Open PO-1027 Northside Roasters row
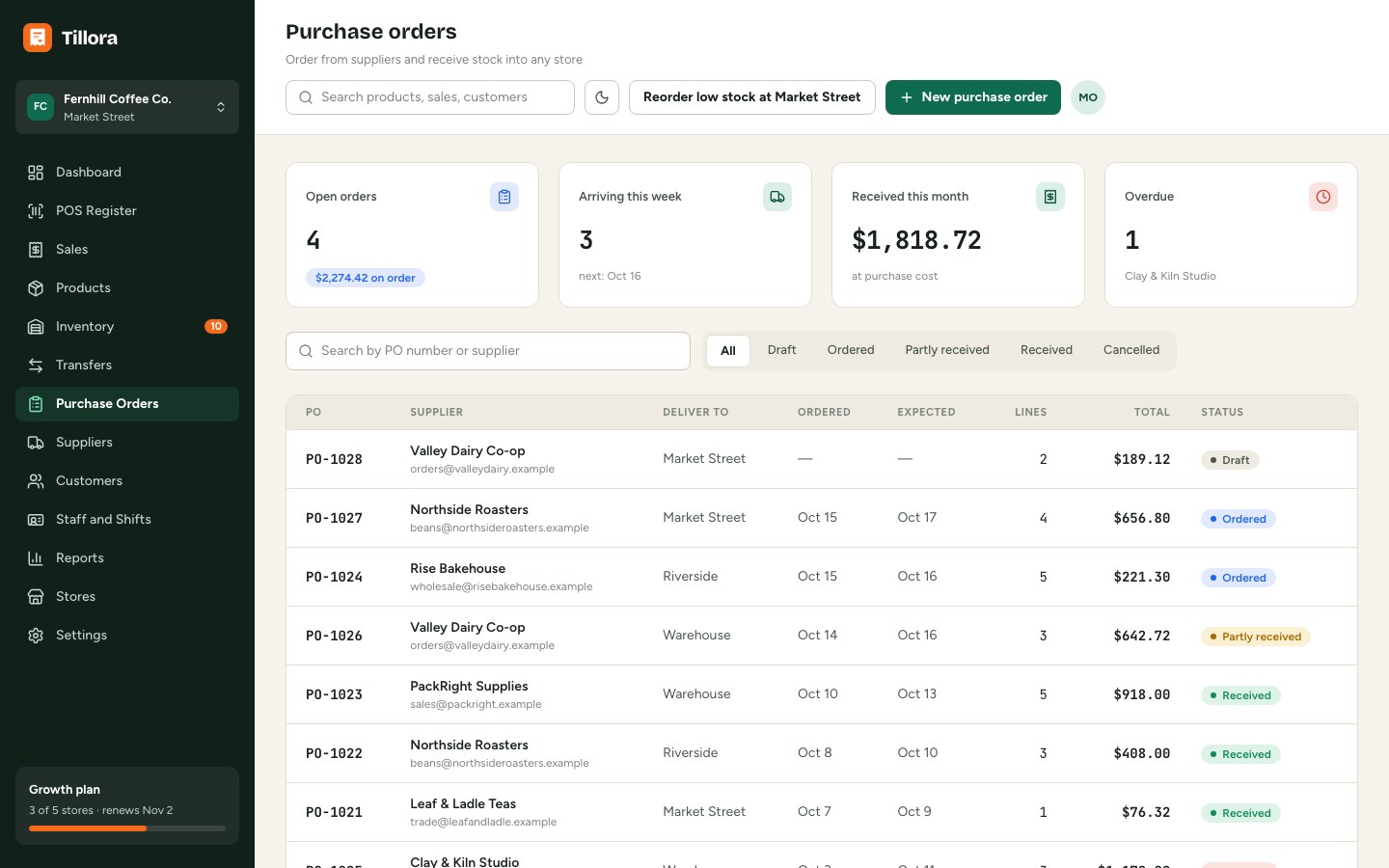This screenshot has width=1389, height=868. pyautogui.click(x=822, y=518)
